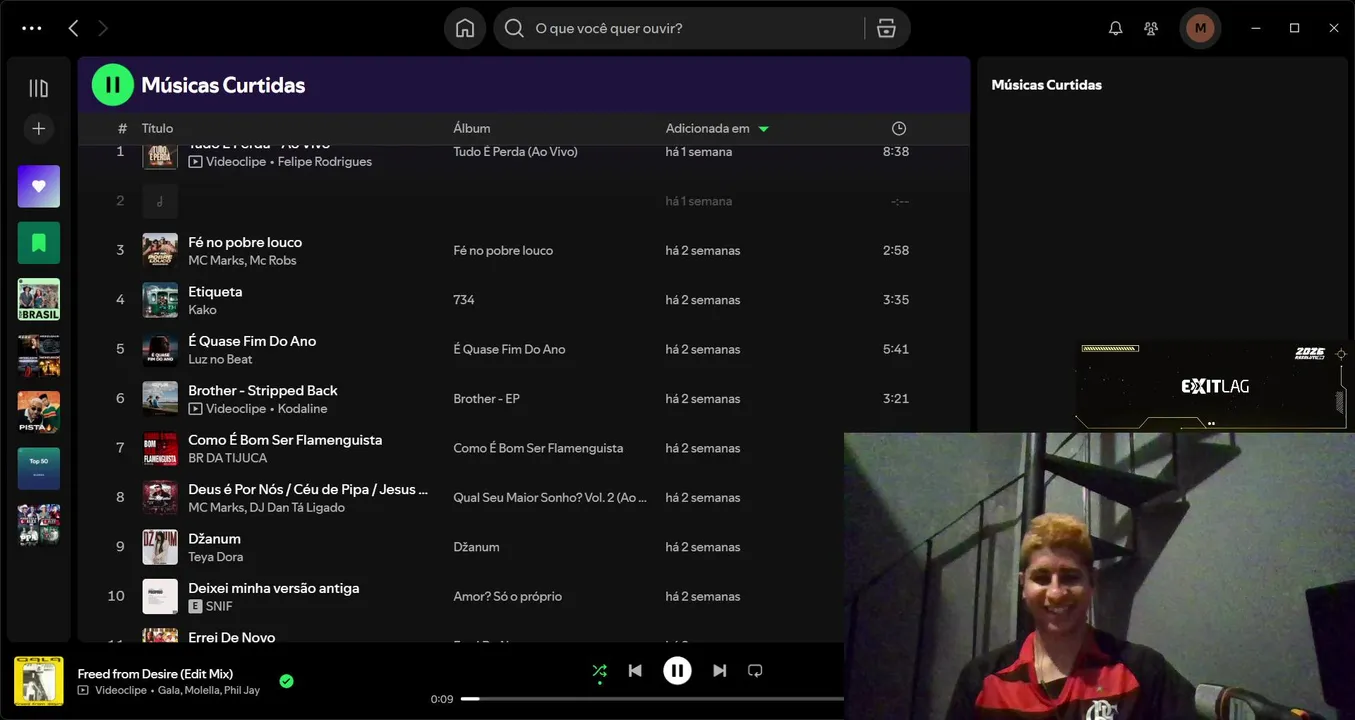Image resolution: width=1355 pixels, height=720 pixels.
Task: Open artist Teya Dora
Action: point(216,557)
